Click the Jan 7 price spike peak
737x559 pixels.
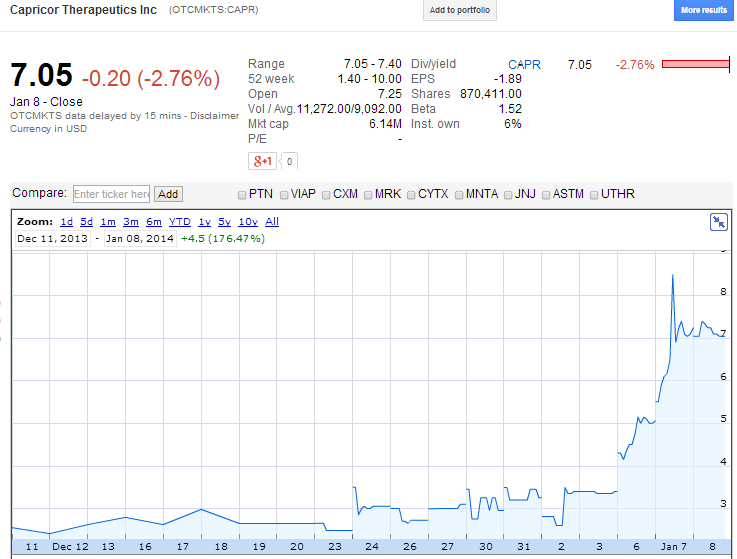pyautogui.click(x=673, y=276)
